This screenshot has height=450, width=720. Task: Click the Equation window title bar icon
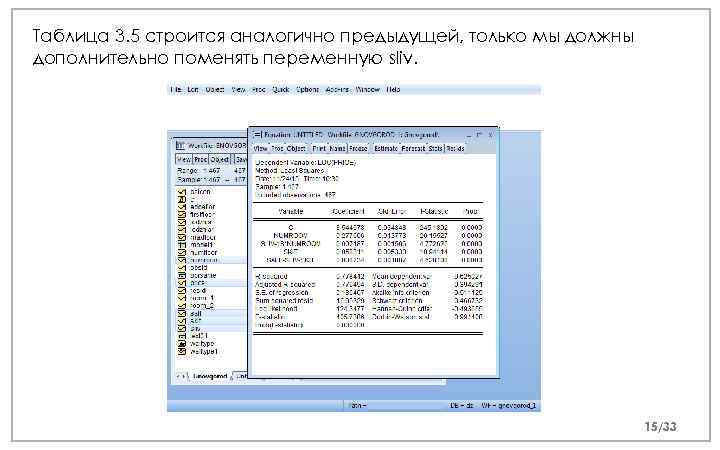(257, 135)
